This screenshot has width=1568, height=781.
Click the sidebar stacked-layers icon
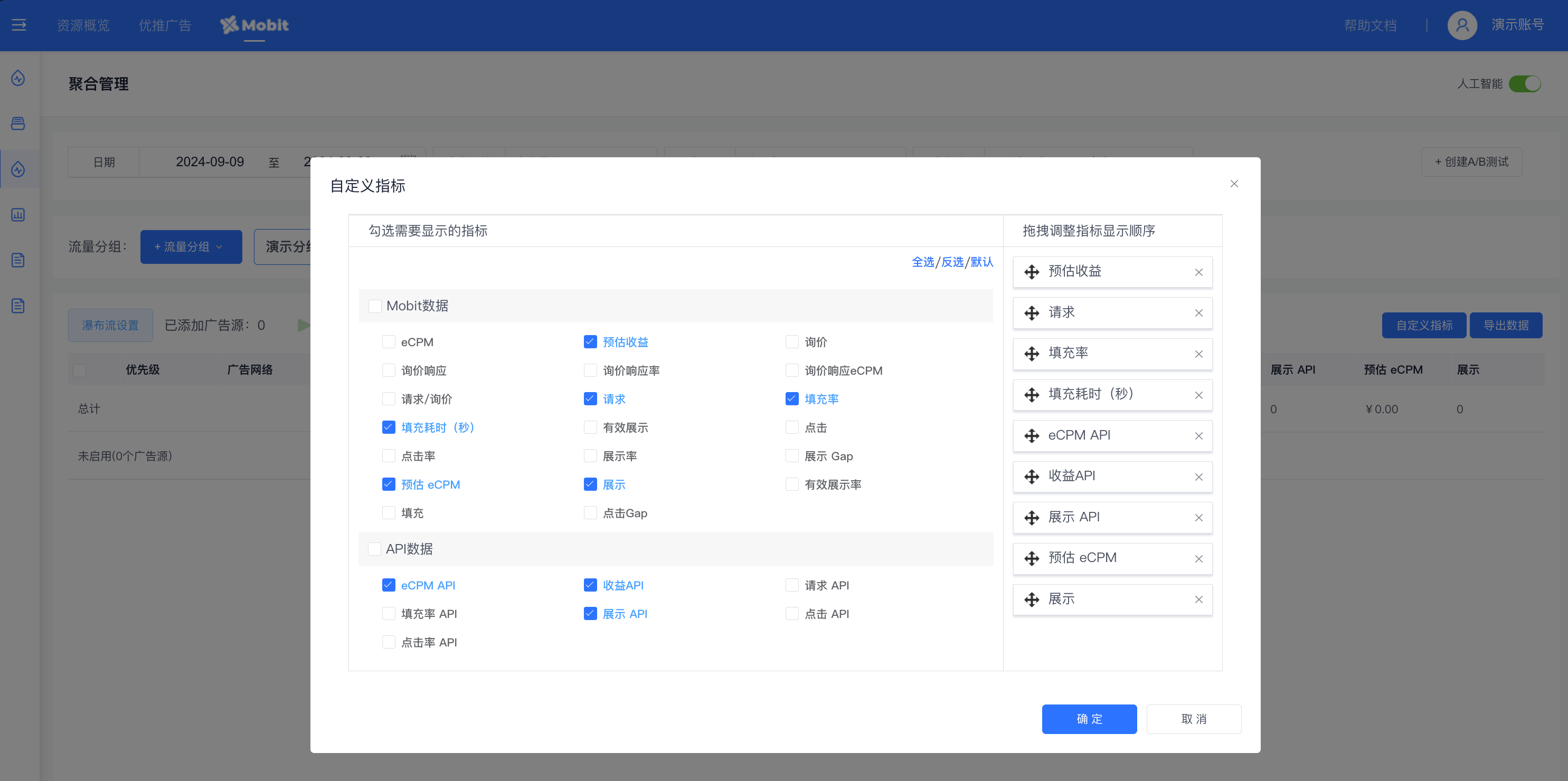coord(18,123)
